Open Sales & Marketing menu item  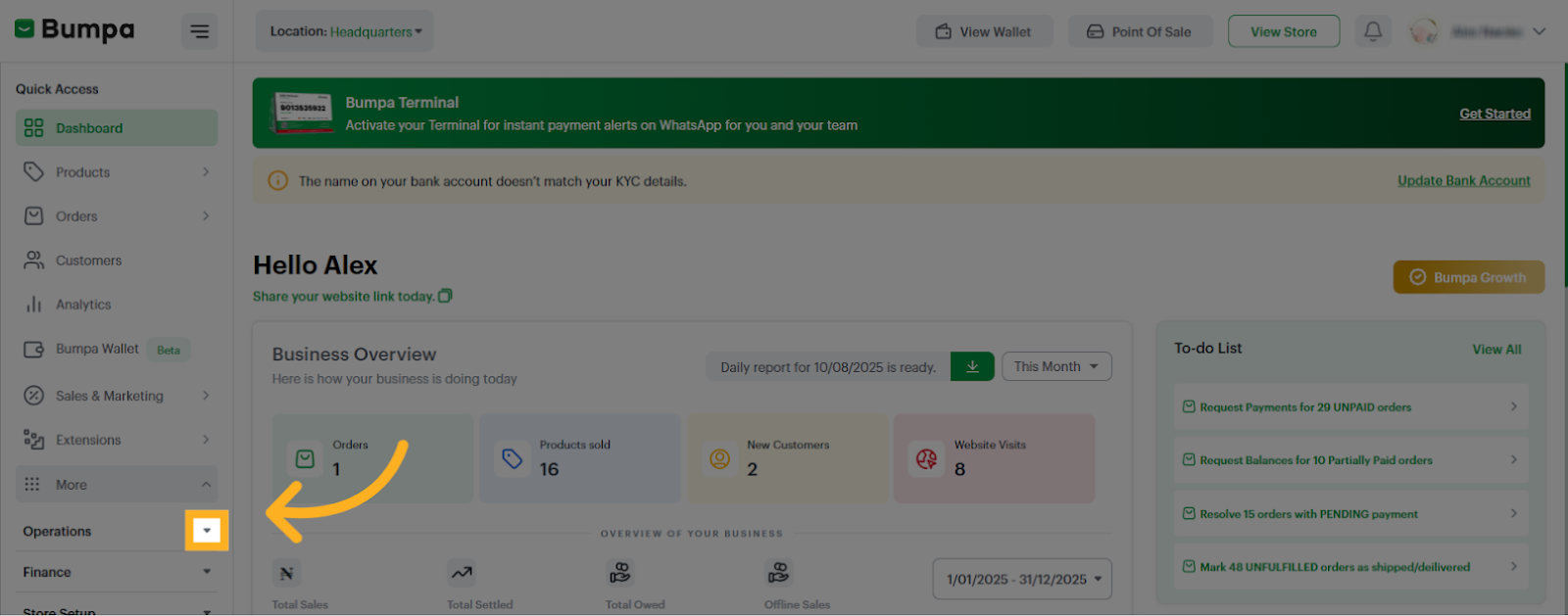[117, 396]
